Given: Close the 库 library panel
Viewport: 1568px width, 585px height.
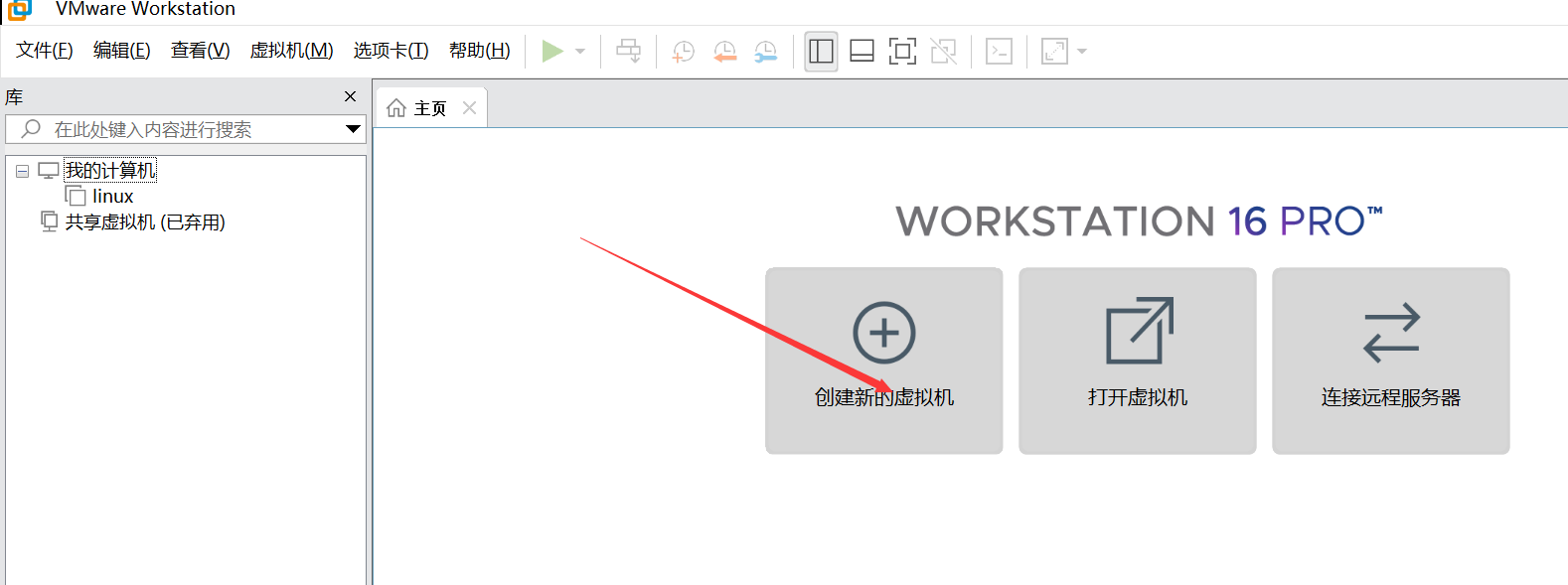Looking at the screenshot, I should click(350, 96).
